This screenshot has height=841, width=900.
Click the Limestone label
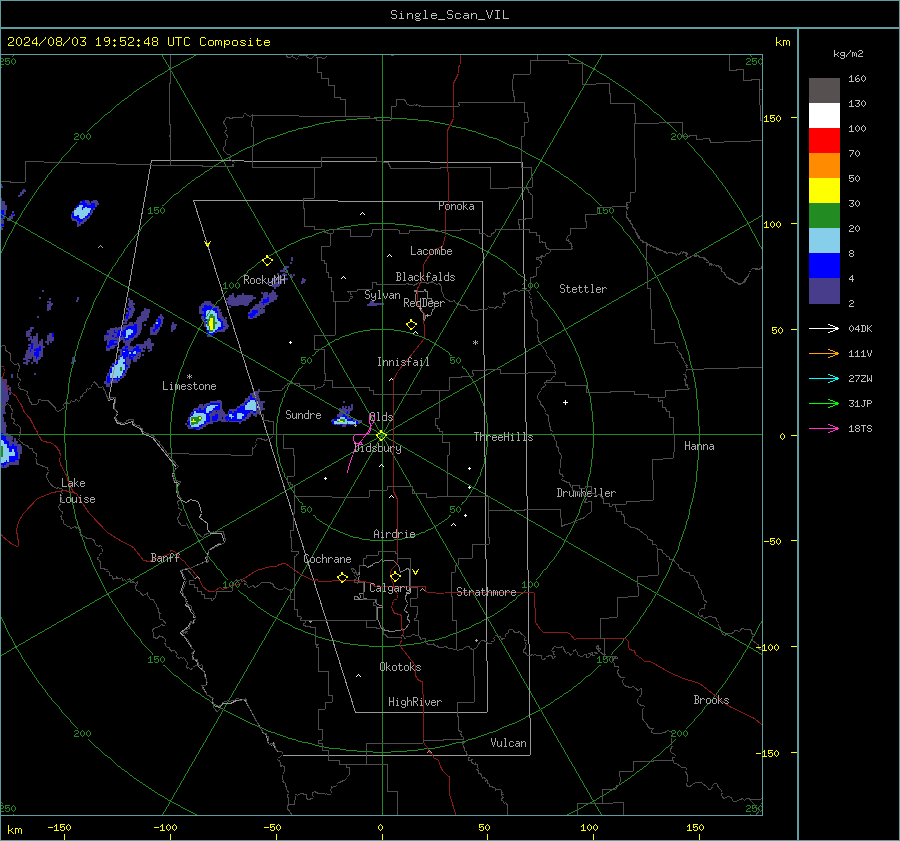(189, 386)
